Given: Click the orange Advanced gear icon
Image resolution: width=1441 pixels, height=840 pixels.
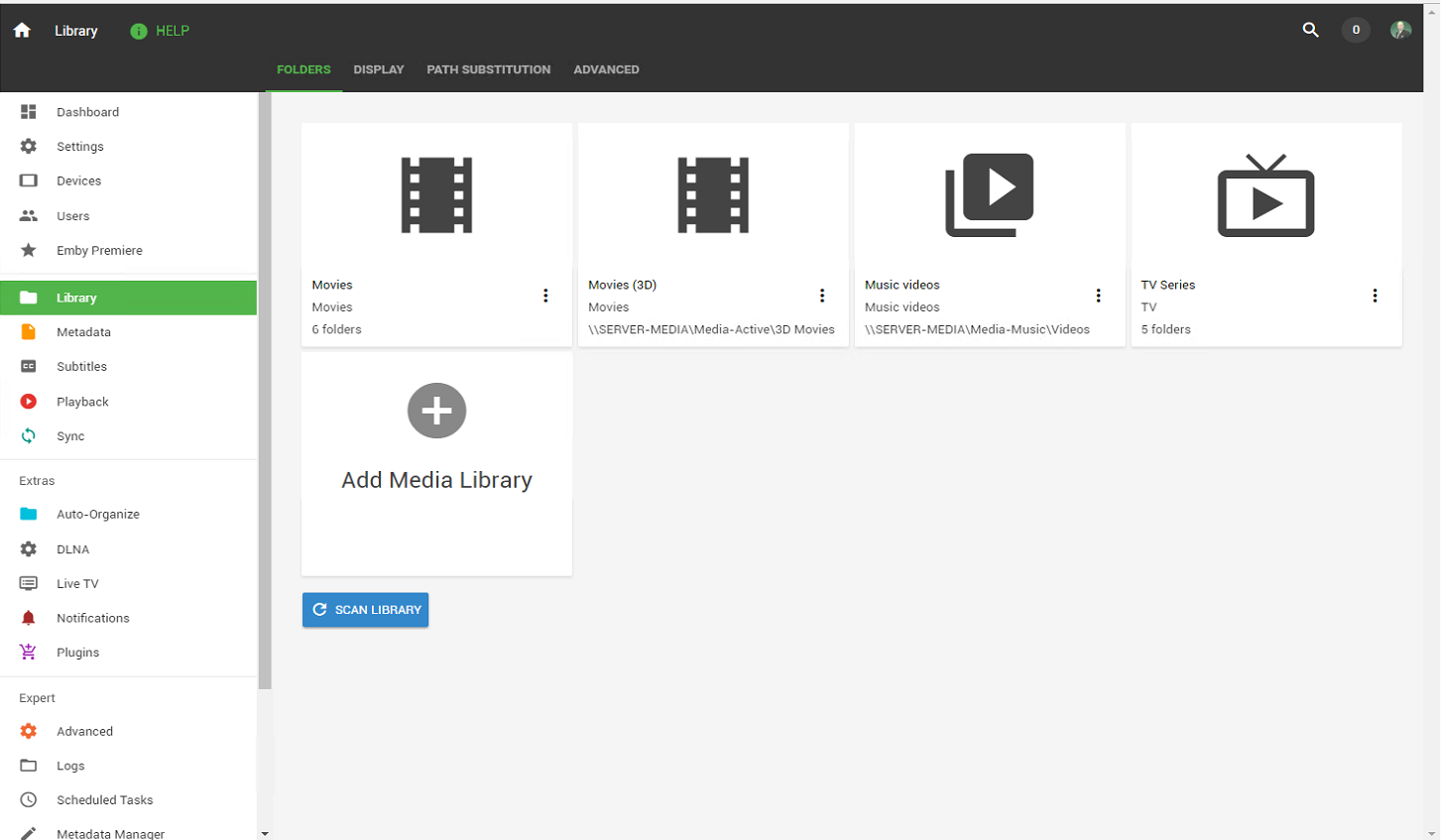Looking at the screenshot, I should click(x=29, y=732).
